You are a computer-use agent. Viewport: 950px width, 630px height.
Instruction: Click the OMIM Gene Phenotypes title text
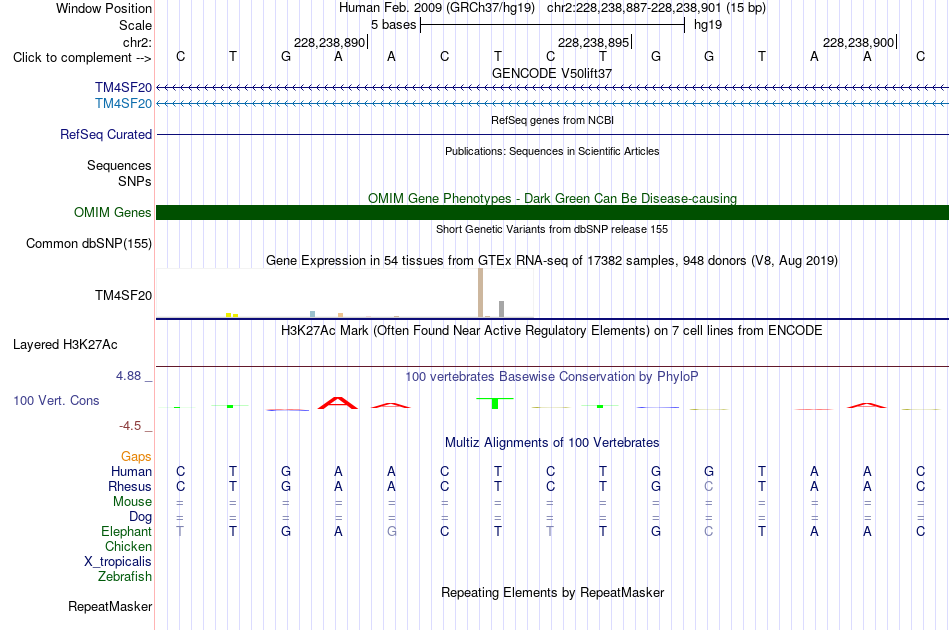(x=553, y=199)
